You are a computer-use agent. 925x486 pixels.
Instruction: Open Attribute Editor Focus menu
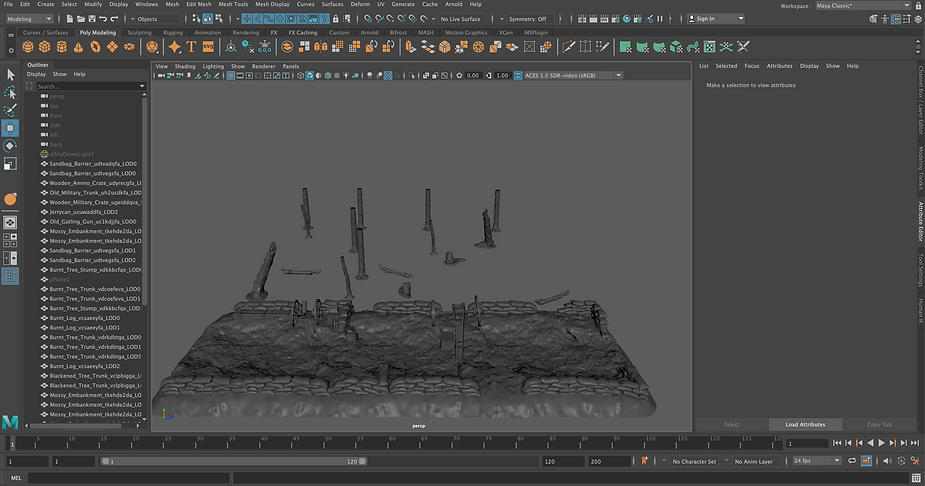point(752,66)
